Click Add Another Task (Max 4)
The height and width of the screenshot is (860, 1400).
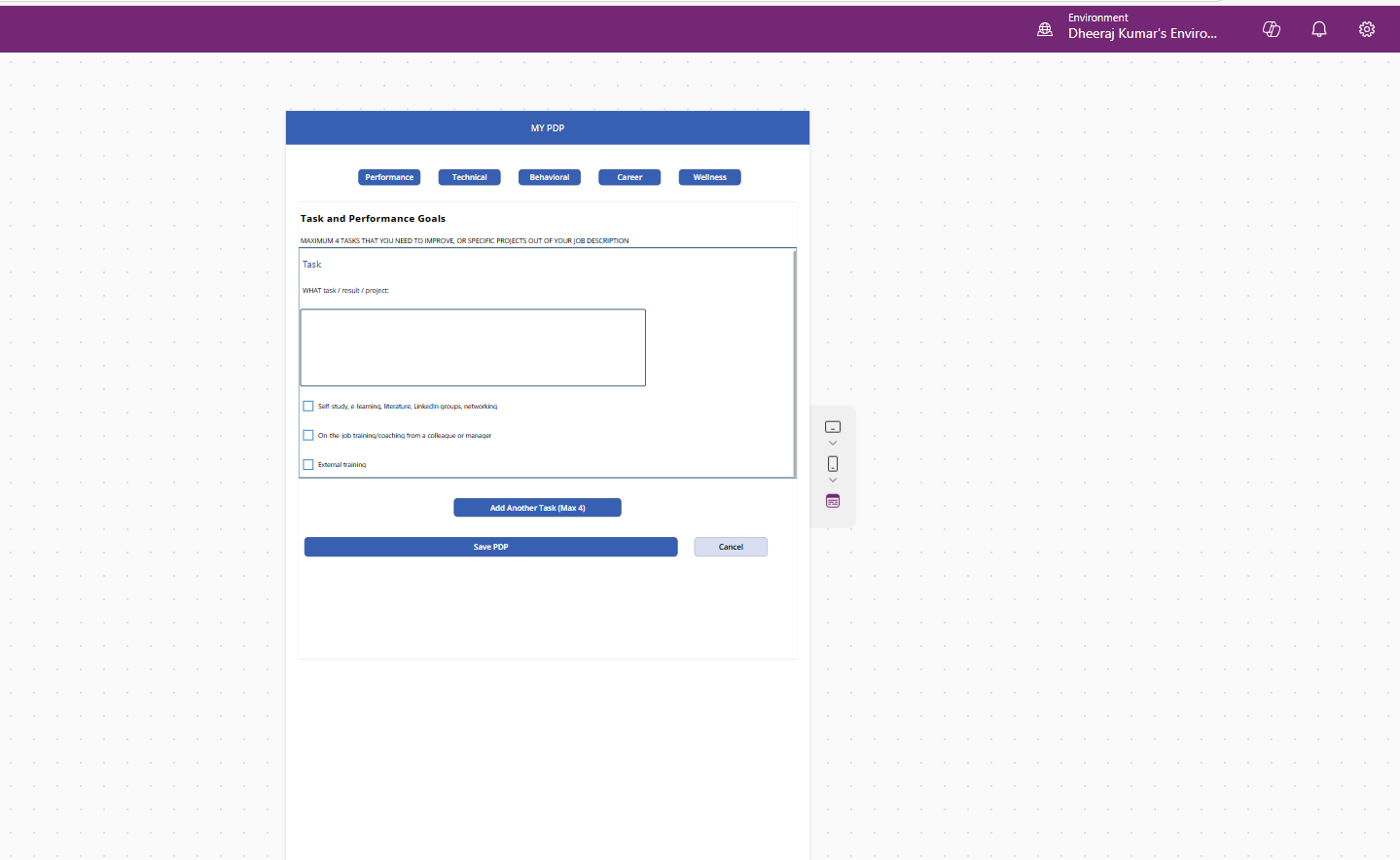tap(537, 508)
